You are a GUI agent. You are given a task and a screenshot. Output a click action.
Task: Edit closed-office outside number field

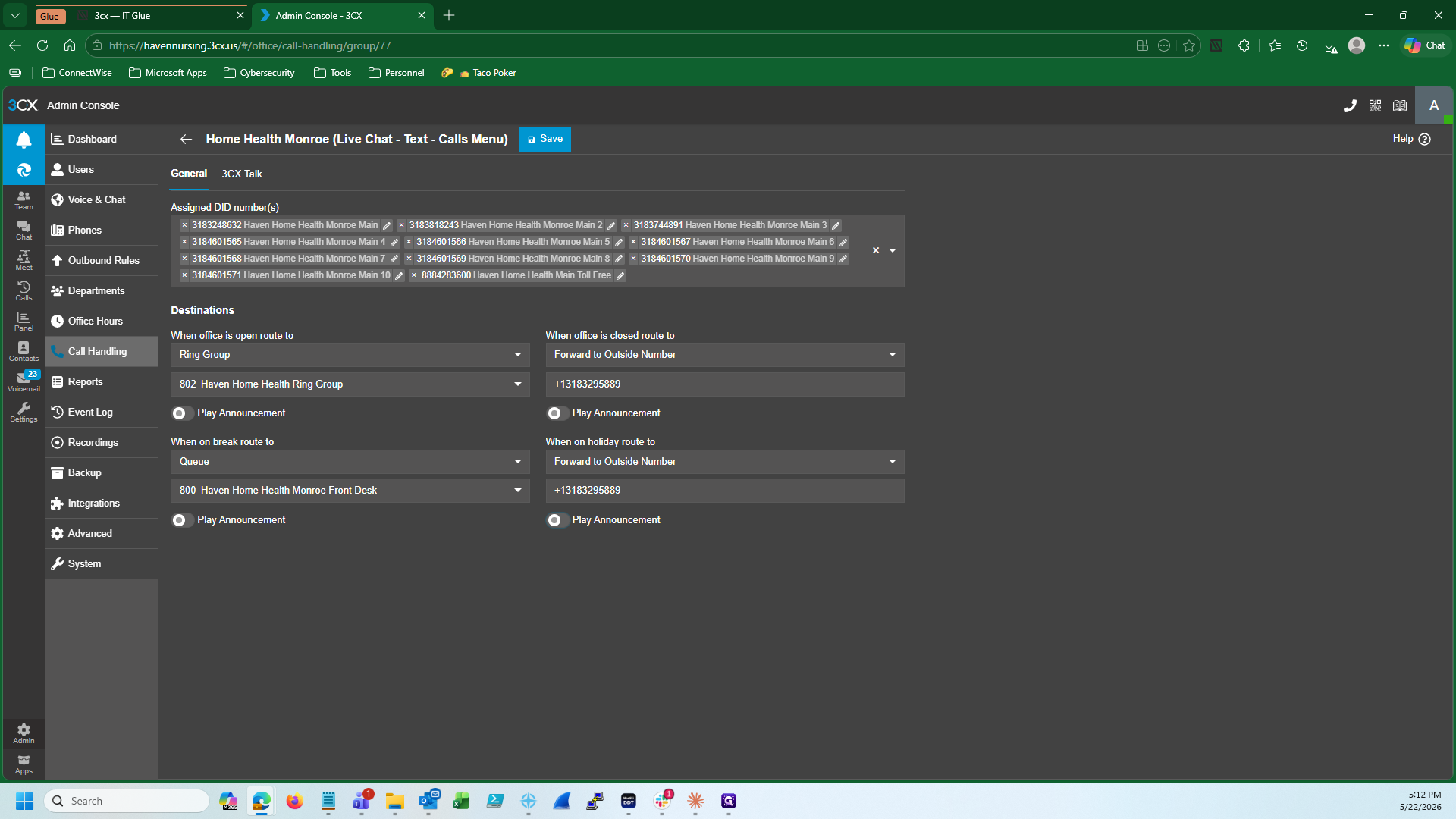click(725, 384)
